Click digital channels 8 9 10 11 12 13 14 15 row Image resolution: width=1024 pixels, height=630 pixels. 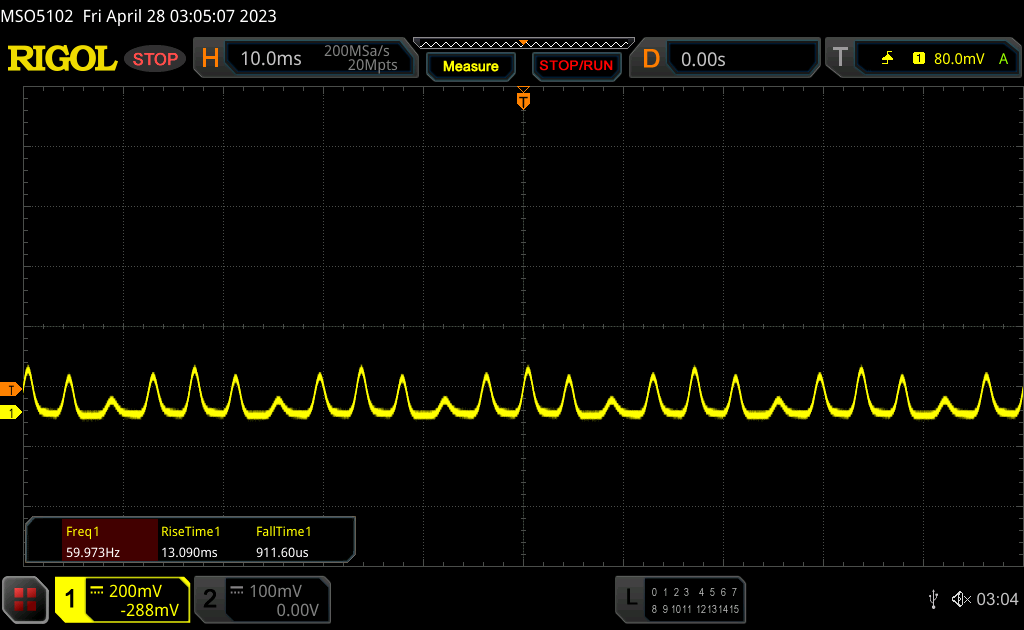coord(695,609)
